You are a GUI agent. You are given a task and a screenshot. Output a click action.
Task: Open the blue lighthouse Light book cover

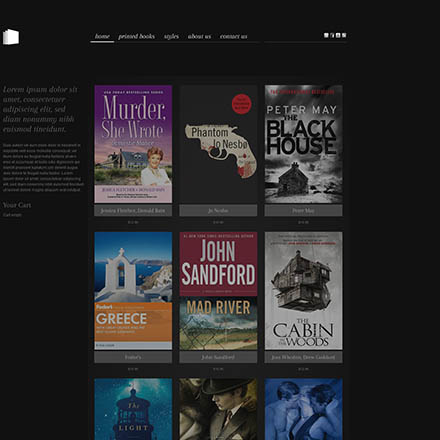coord(133,409)
